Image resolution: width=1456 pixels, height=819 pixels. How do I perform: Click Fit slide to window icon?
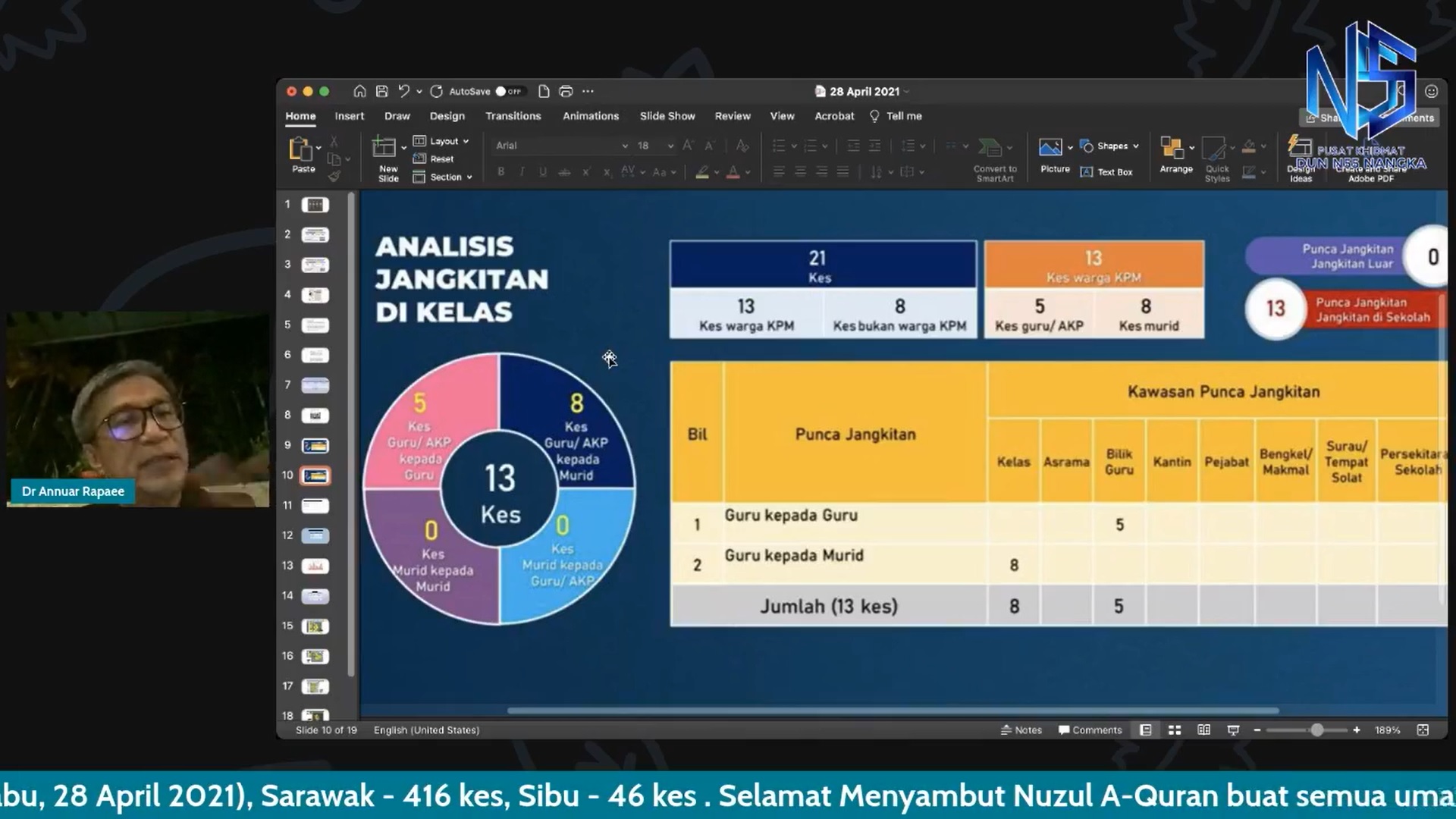click(1423, 730)
